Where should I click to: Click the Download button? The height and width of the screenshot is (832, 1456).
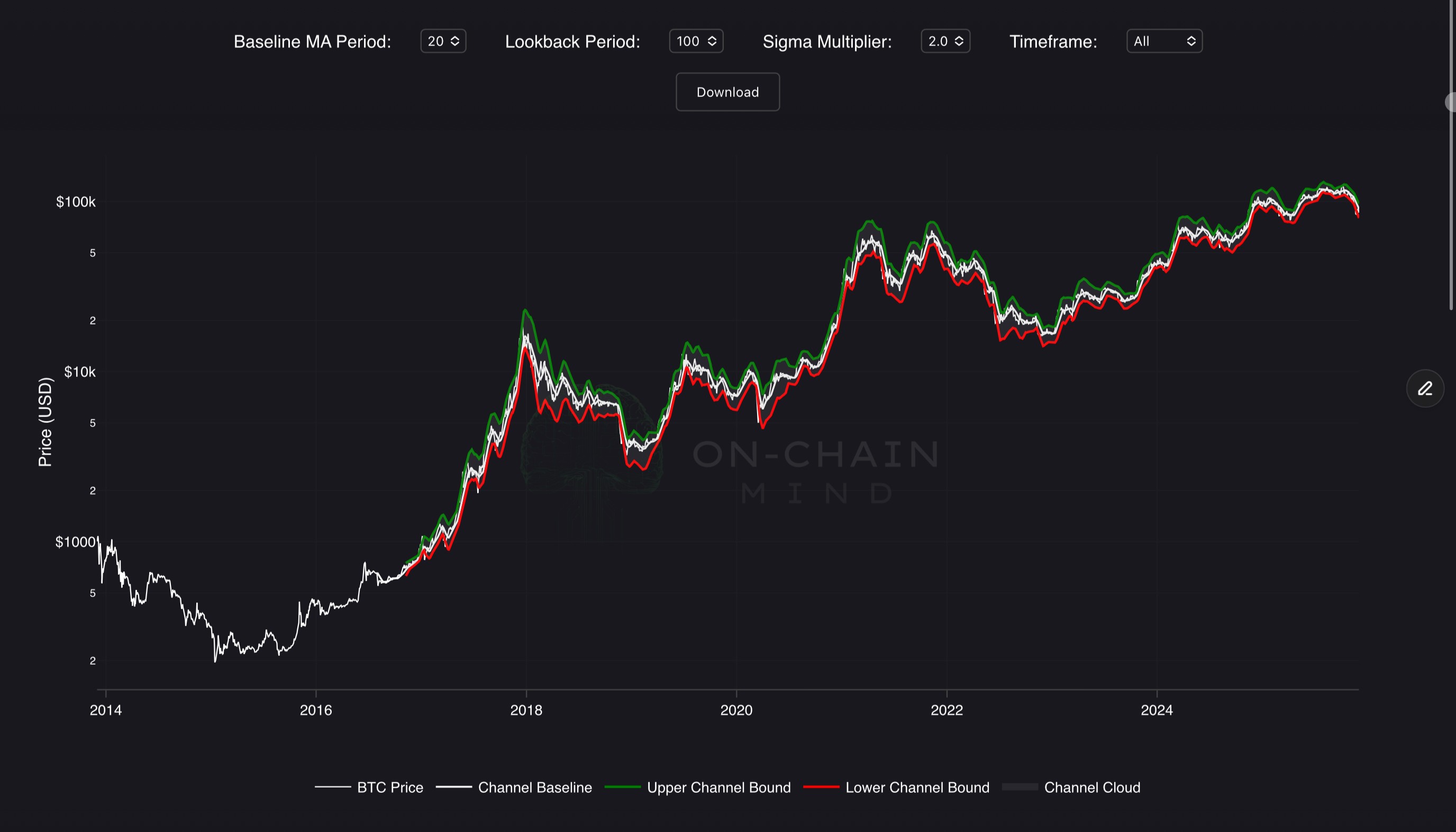[727, 92]
